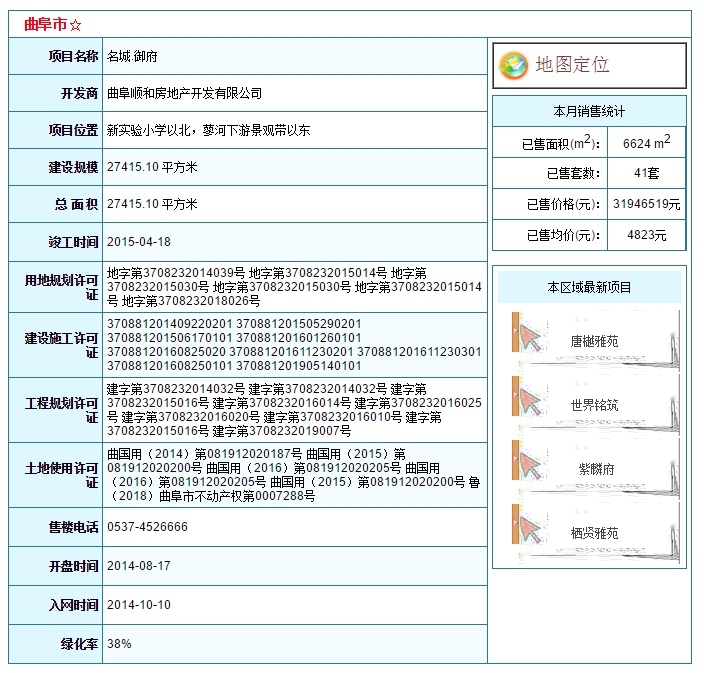Click the sold area value 6624 m2
The width and height of the screenshot is (704, 673).
647,142
